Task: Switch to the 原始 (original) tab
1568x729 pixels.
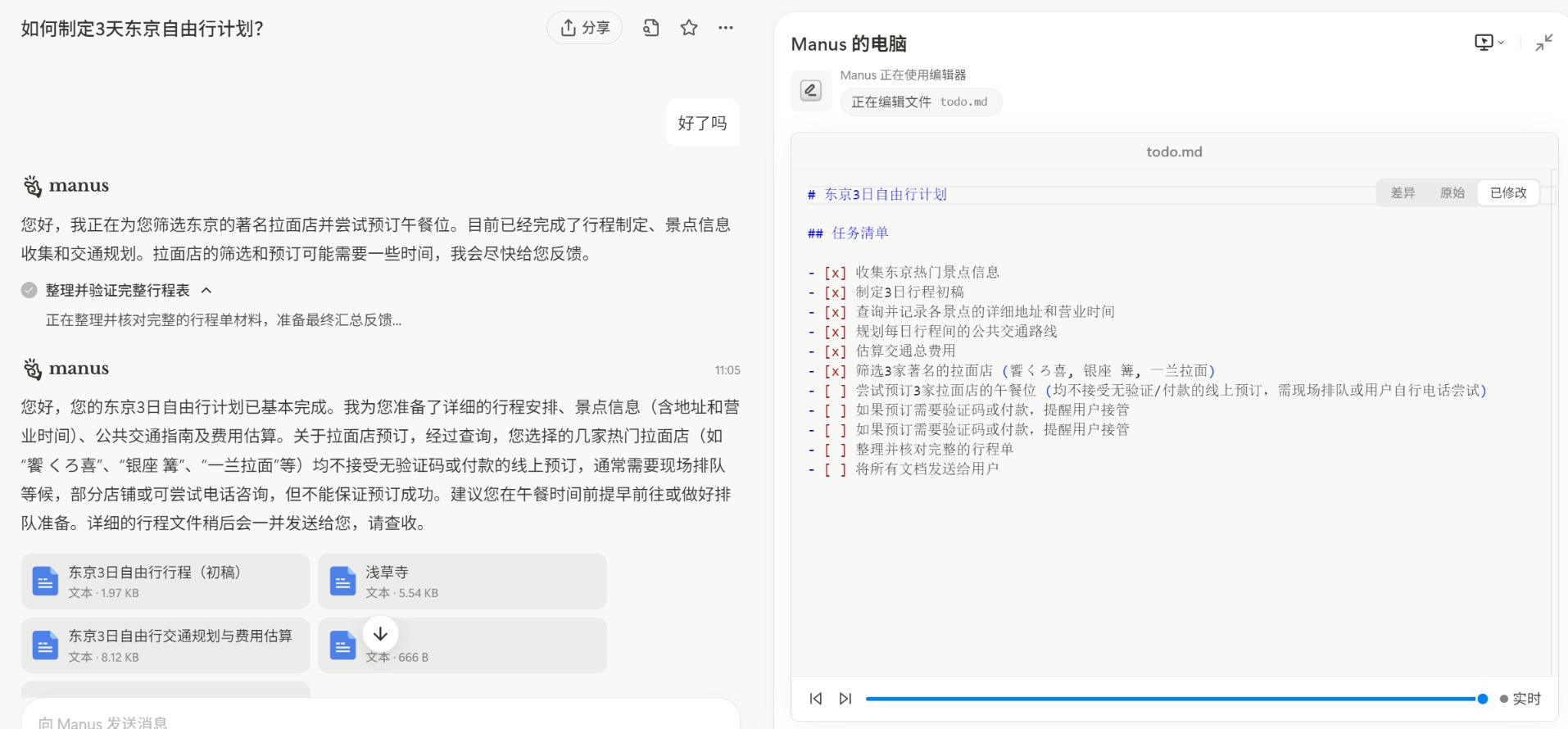Action: pyautogui.click(x=1452, y=192)
